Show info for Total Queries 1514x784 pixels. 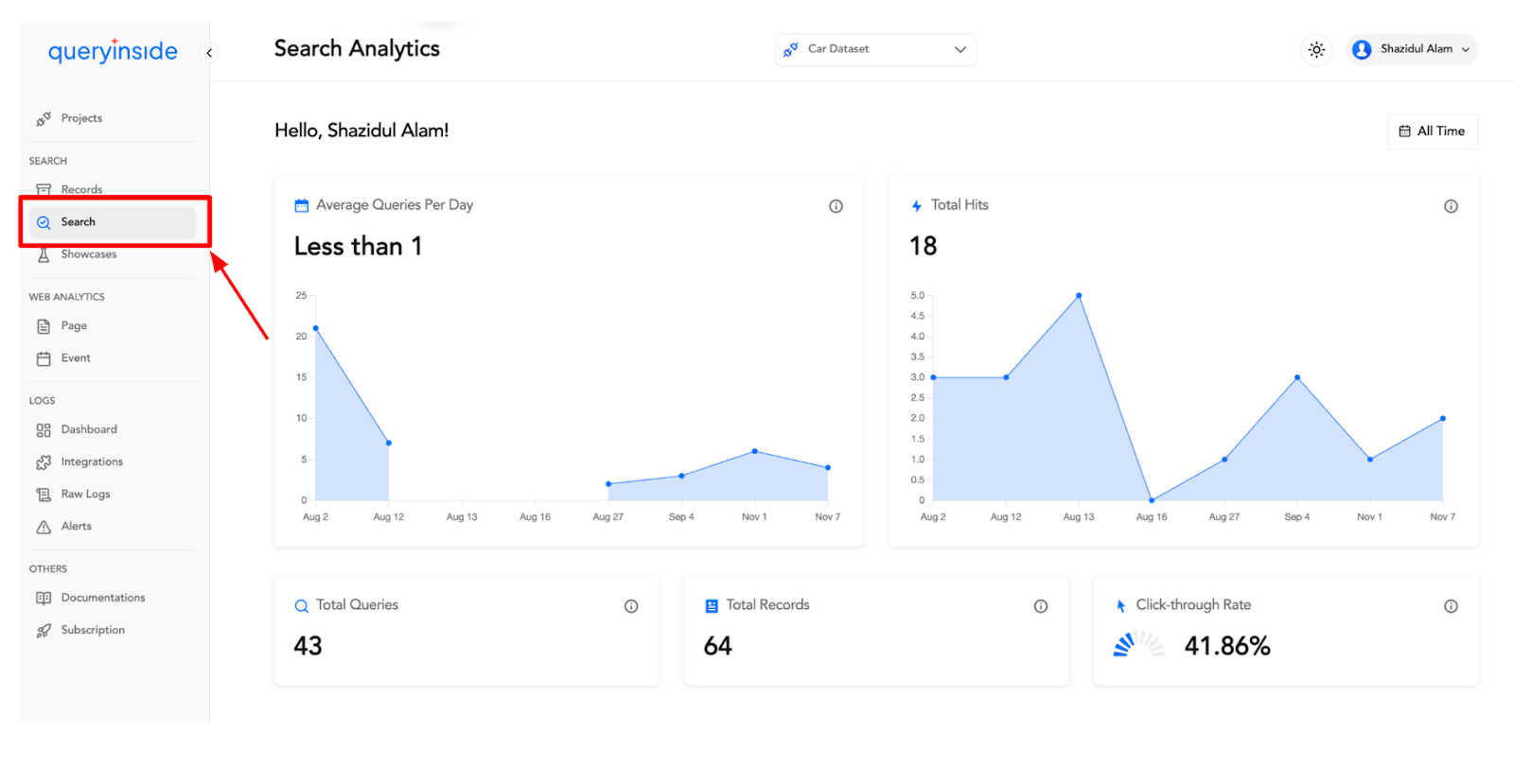(x=631, y=606)
